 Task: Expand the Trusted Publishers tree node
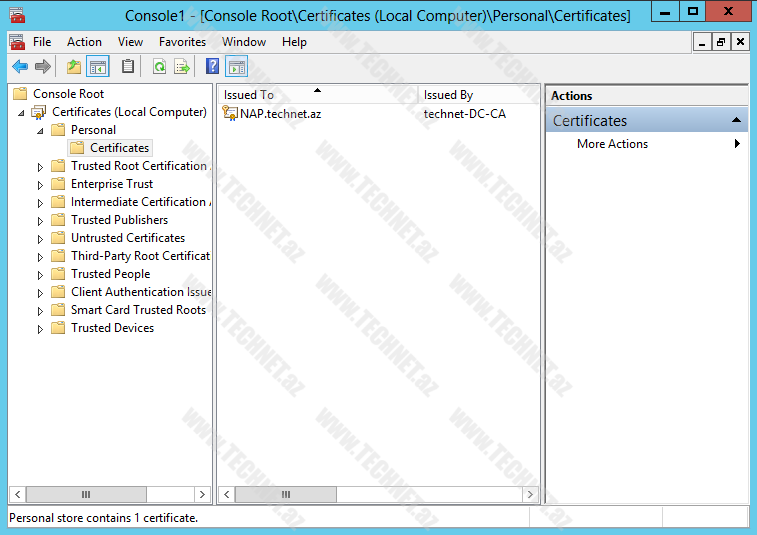[x=41, y=221]
